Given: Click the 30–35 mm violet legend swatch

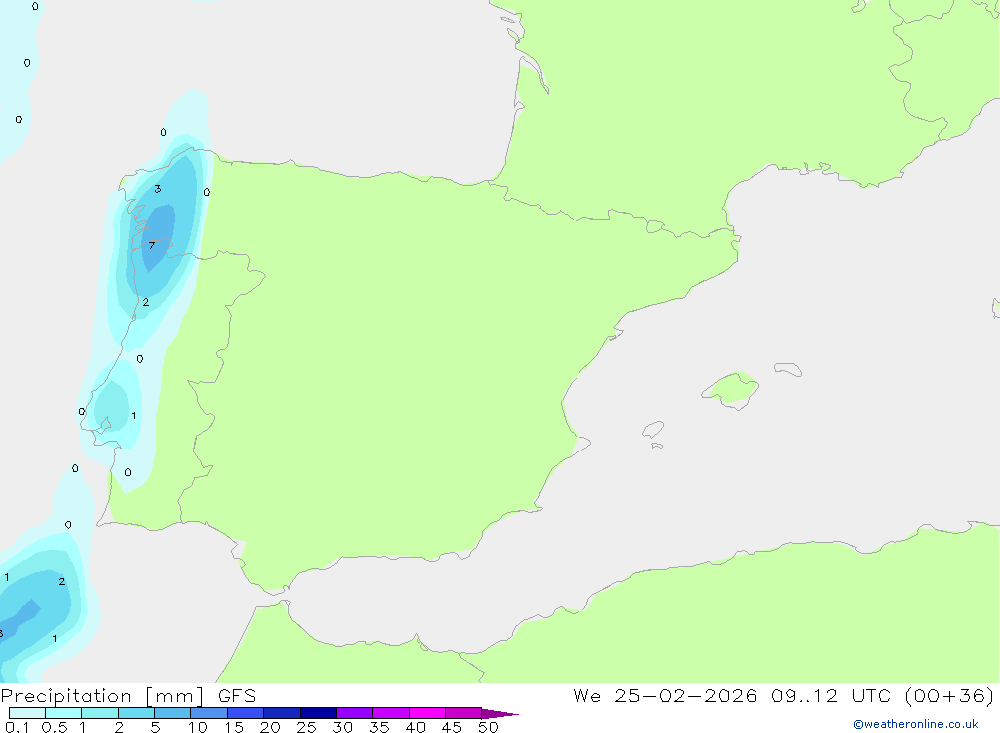Looking at the screenshot, I should tap(355, 713).
